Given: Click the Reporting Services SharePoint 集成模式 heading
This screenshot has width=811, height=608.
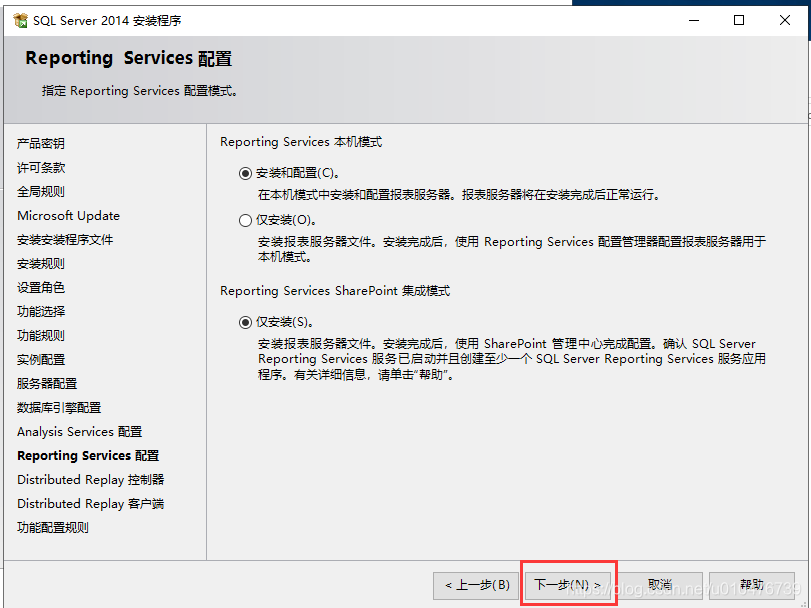Looking at the screenshot, I should pos(335,291).
